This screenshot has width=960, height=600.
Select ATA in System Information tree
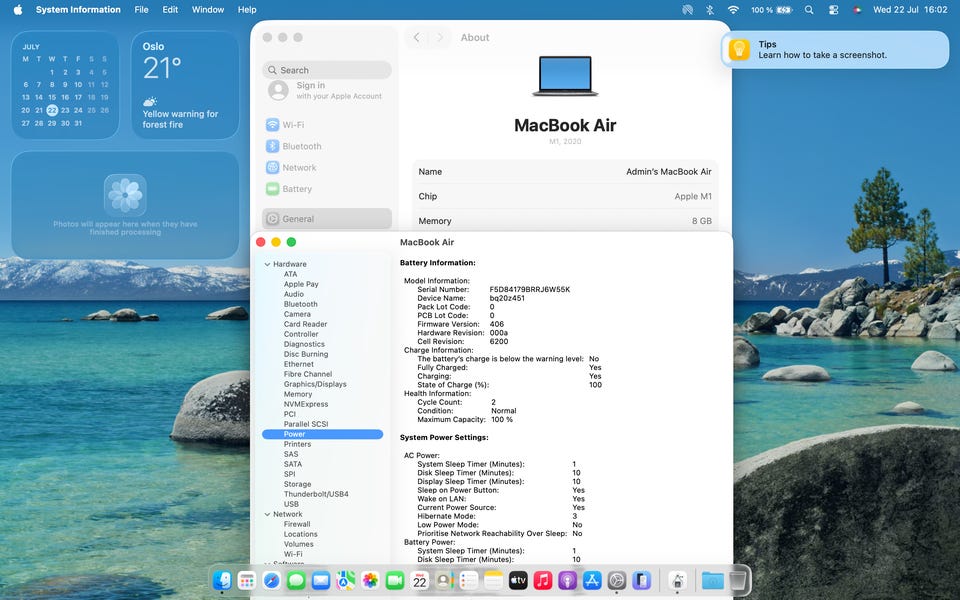coord(290,274)
